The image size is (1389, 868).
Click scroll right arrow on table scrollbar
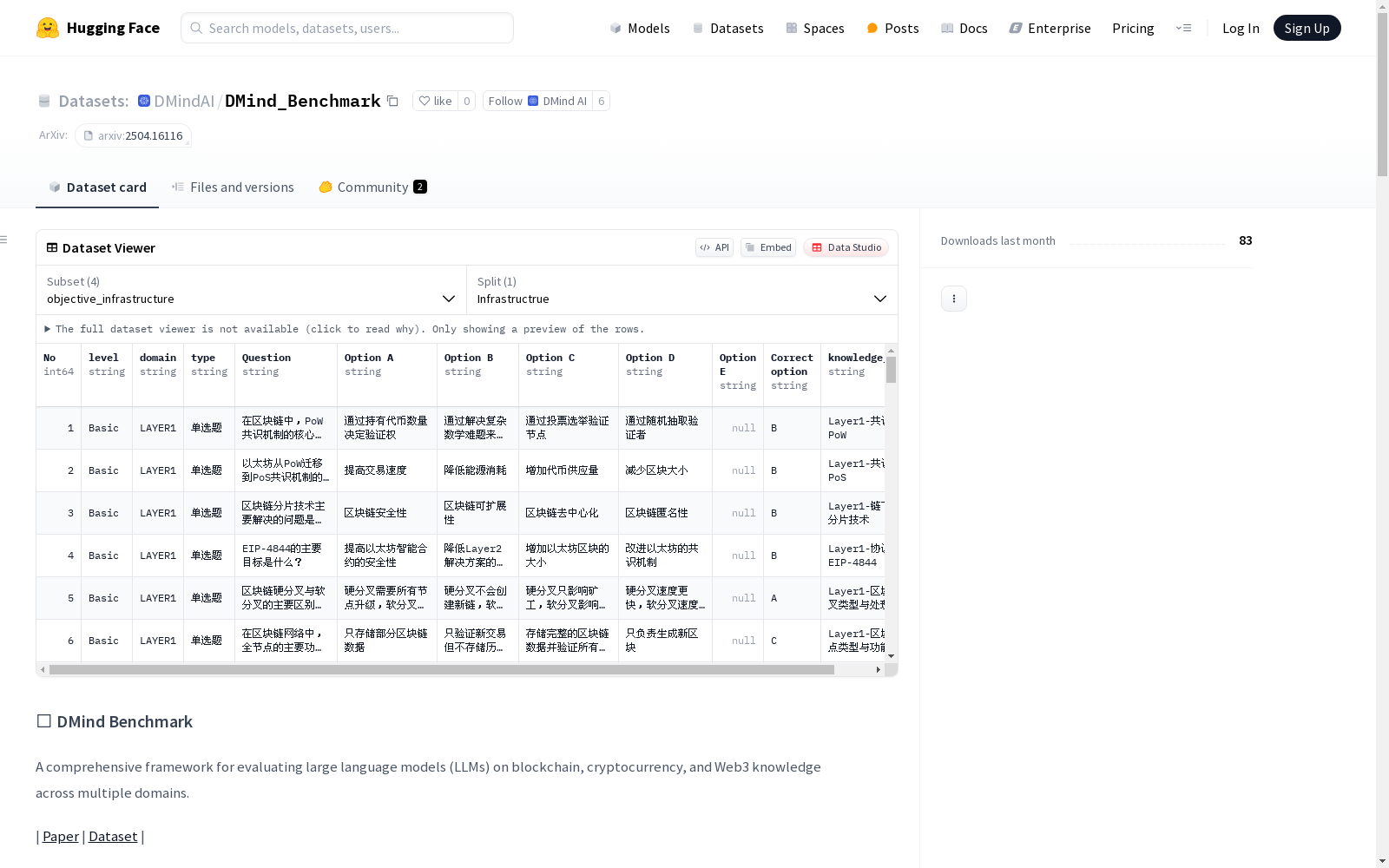point(878,669)
